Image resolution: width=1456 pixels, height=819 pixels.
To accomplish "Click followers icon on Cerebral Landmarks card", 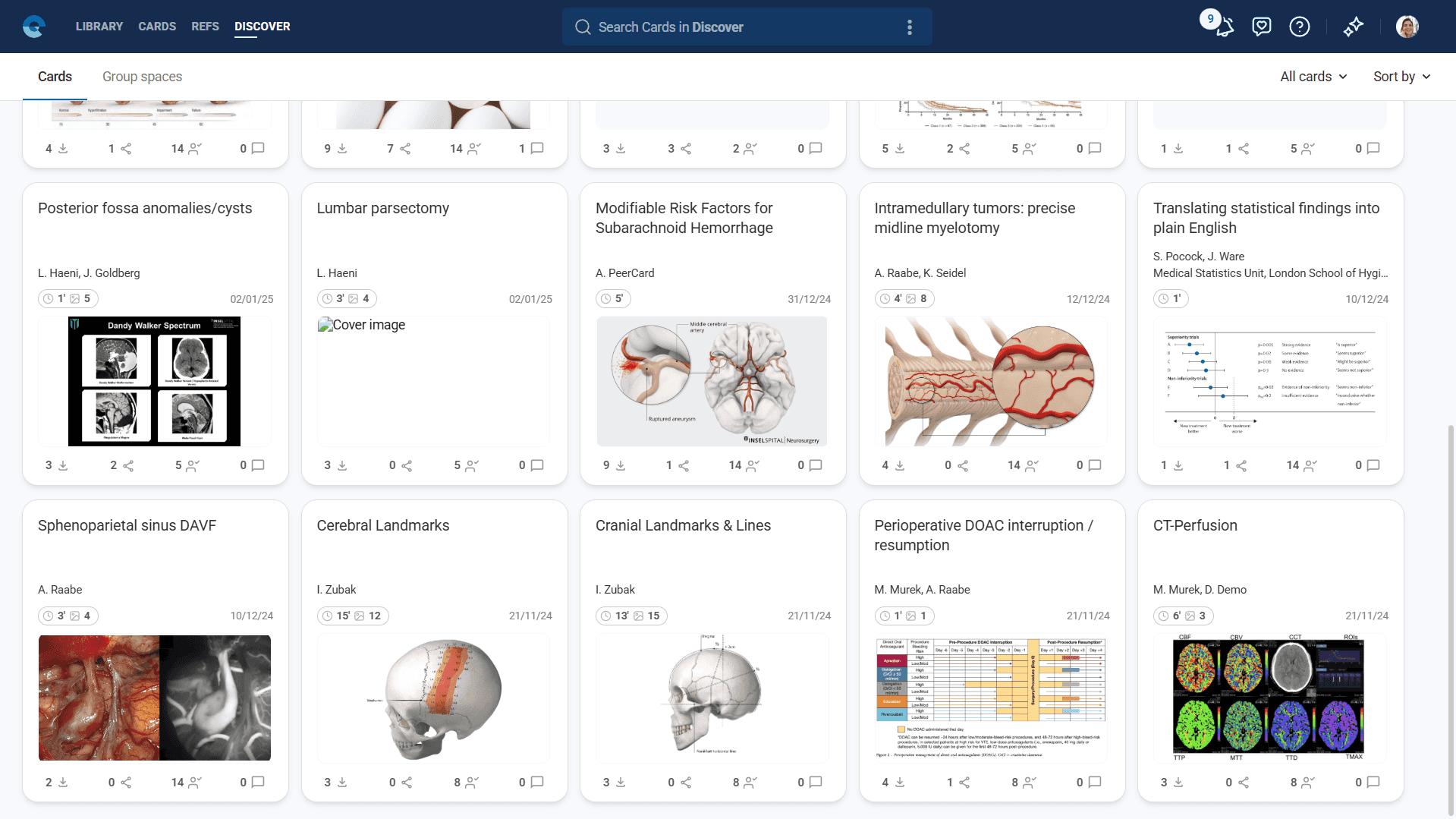I will pos(472,782).
